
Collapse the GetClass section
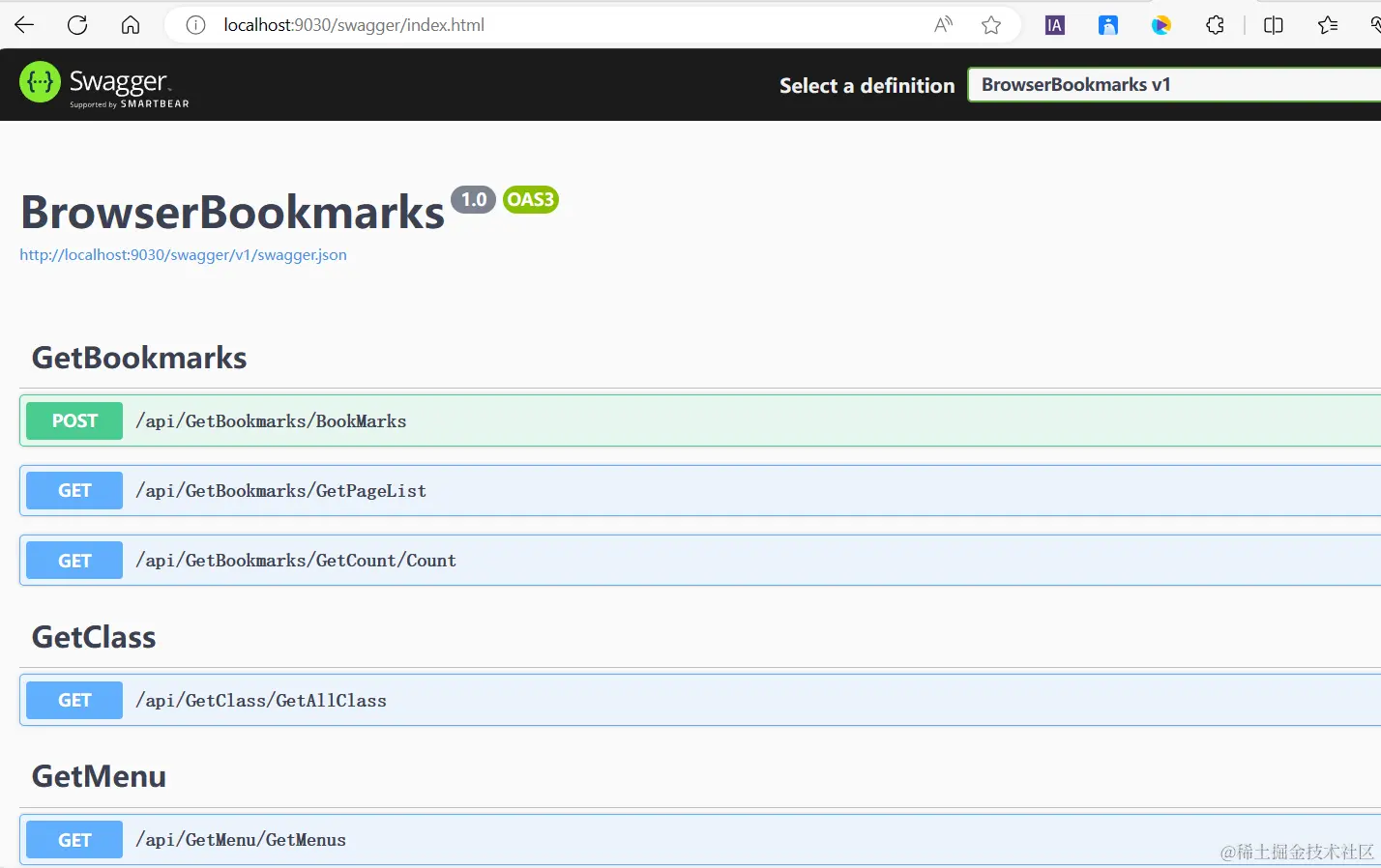click(94, 637)
